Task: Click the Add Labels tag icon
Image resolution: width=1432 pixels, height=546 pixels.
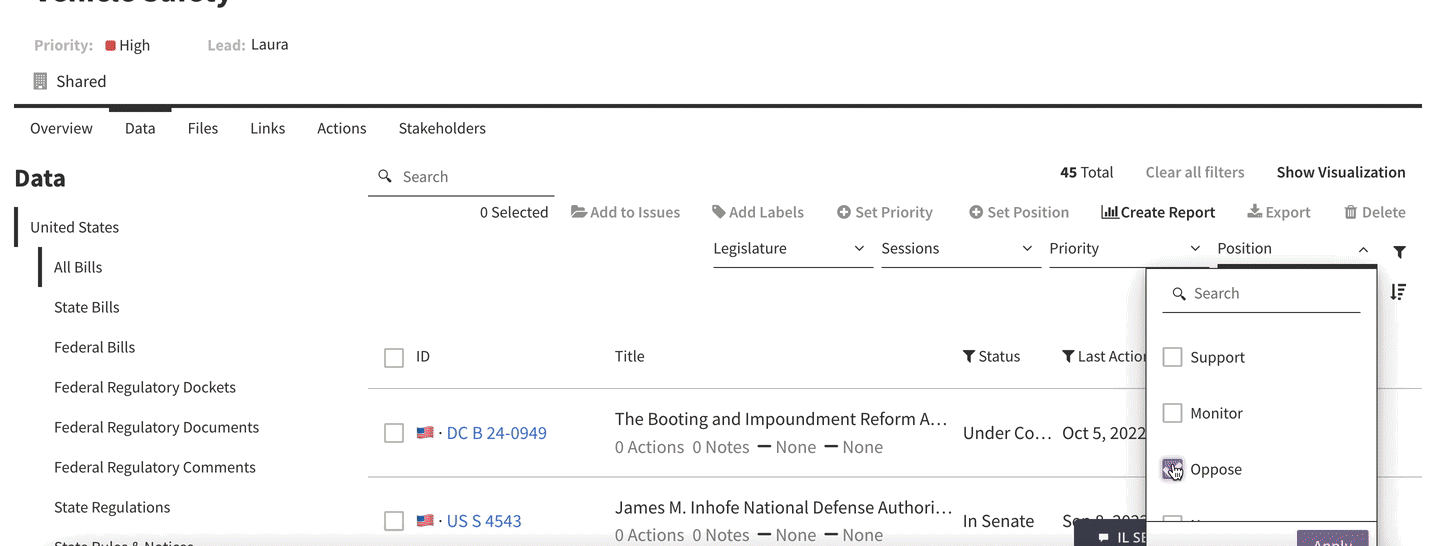Action: (718, 212)
